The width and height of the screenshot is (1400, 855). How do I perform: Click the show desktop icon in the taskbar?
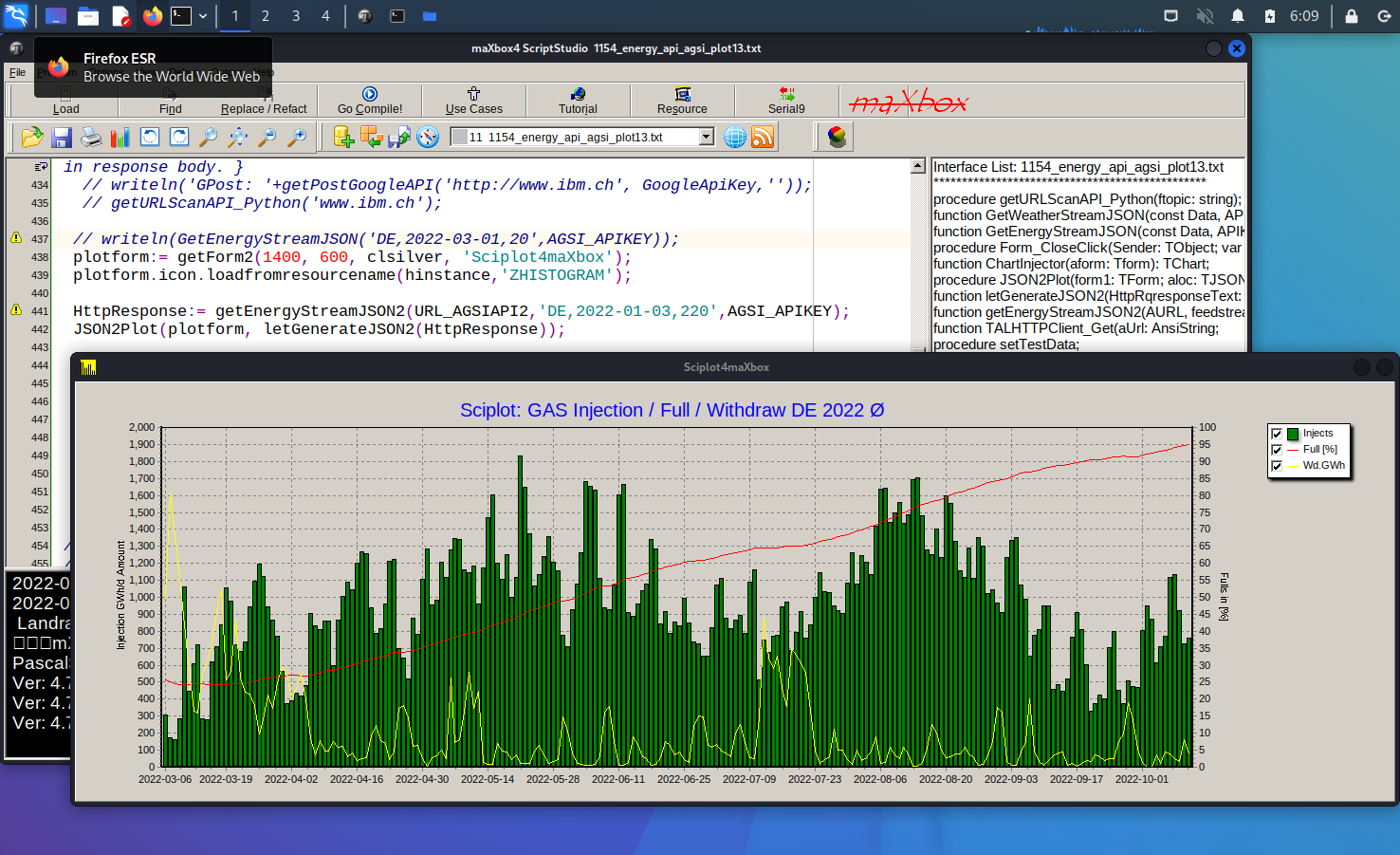(x=56, y=16)
